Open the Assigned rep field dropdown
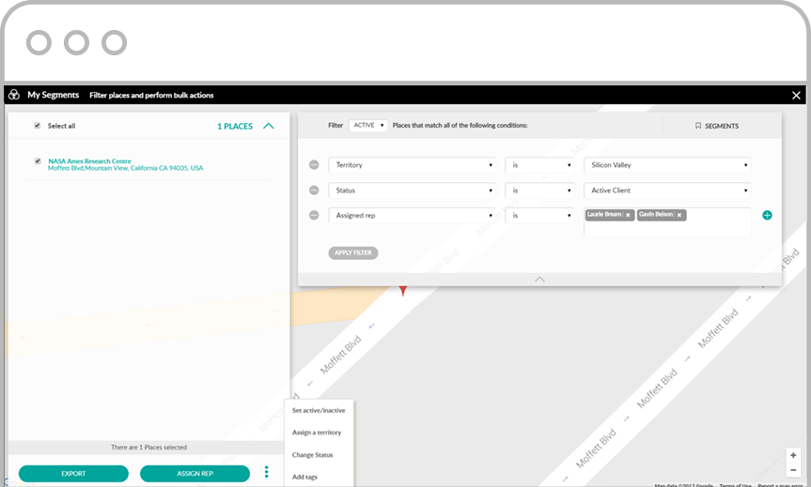 (x=412, y=215)
